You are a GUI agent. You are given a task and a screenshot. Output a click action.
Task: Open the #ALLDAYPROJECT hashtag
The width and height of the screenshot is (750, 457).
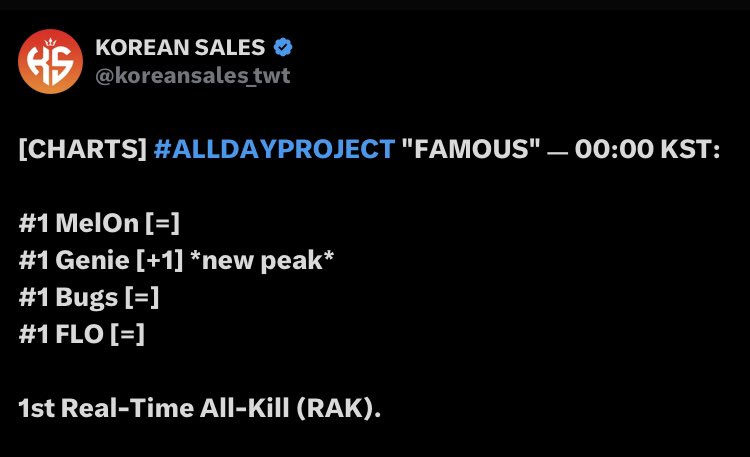[275, 149]
